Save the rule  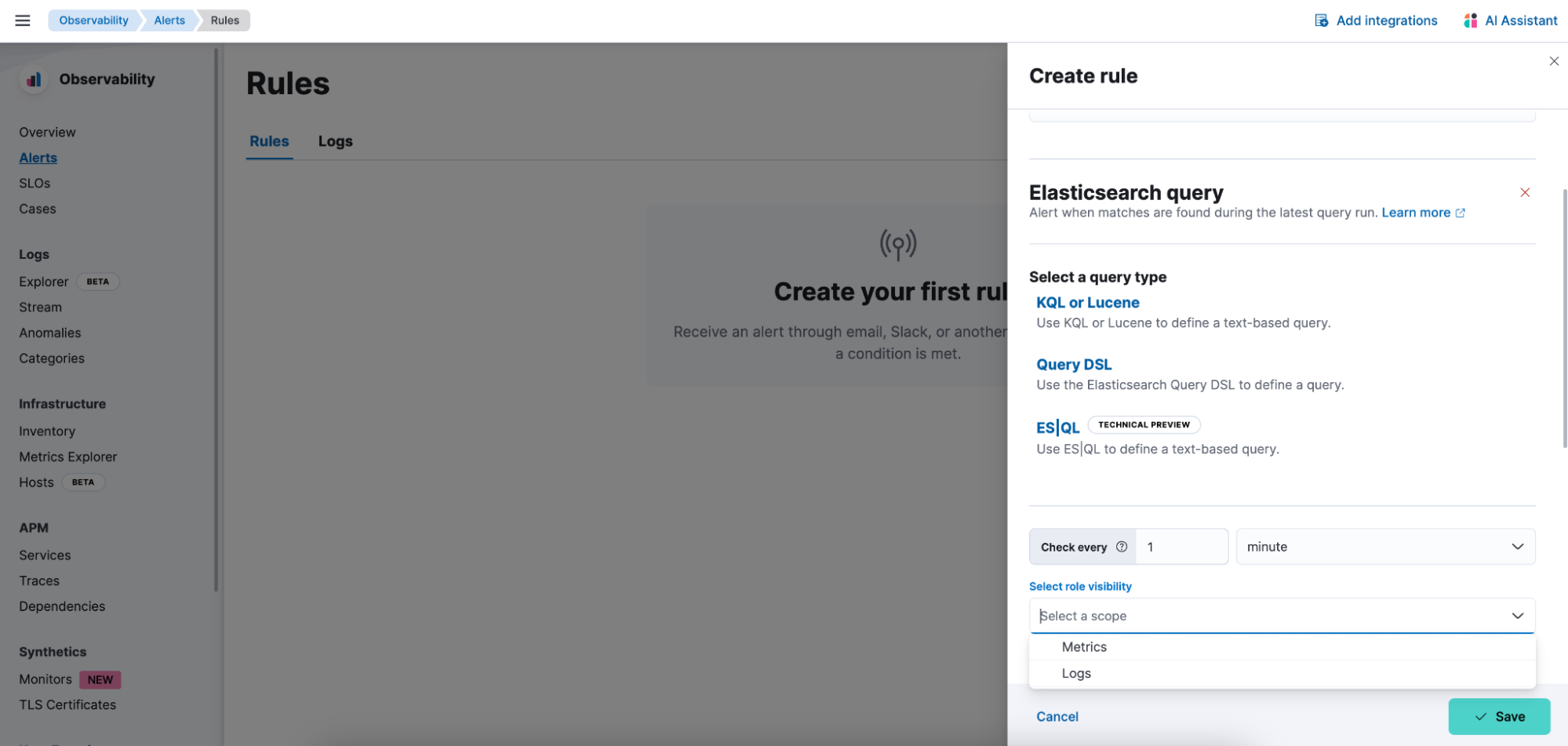[1499, 716]
